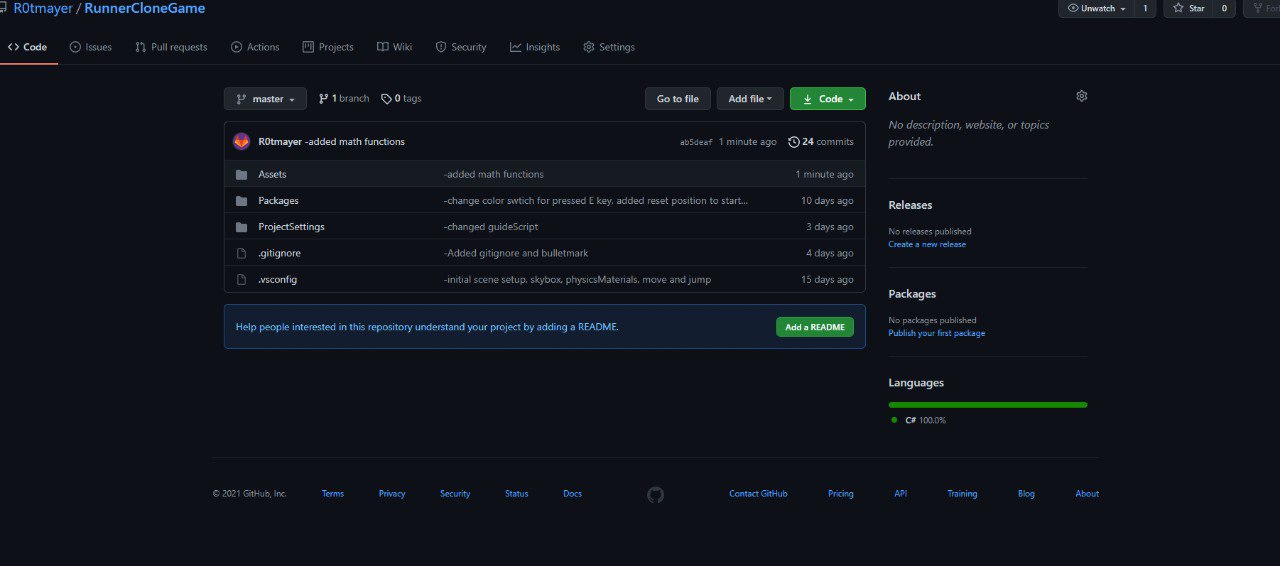Go to the Wiki tab
Image resolution: width=1280 pixels, height=566 pixels.
394,47
